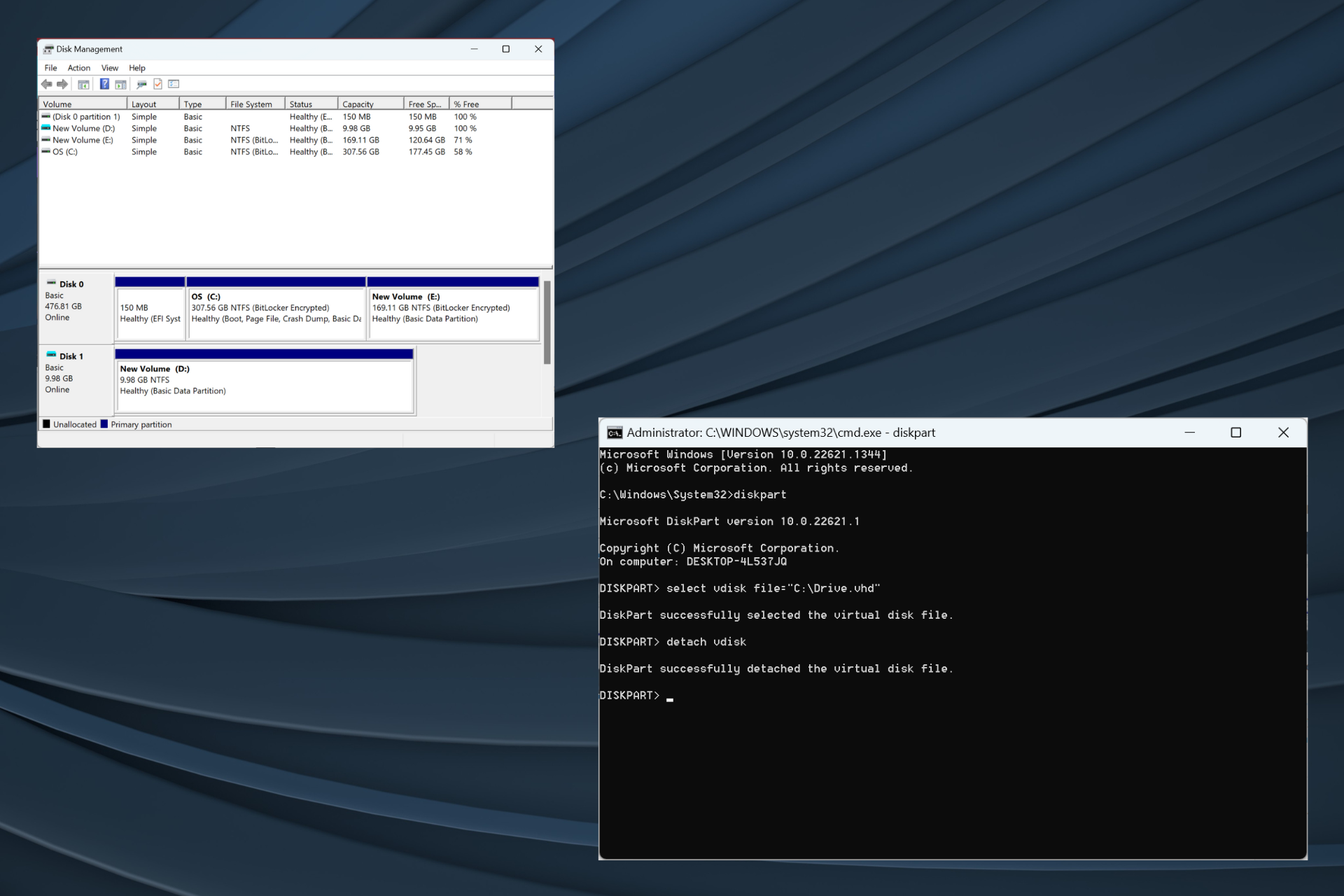The height and width of the screenshot is (896, 1344).
Task: Close the Disk Management window
Action: point(538,49)
